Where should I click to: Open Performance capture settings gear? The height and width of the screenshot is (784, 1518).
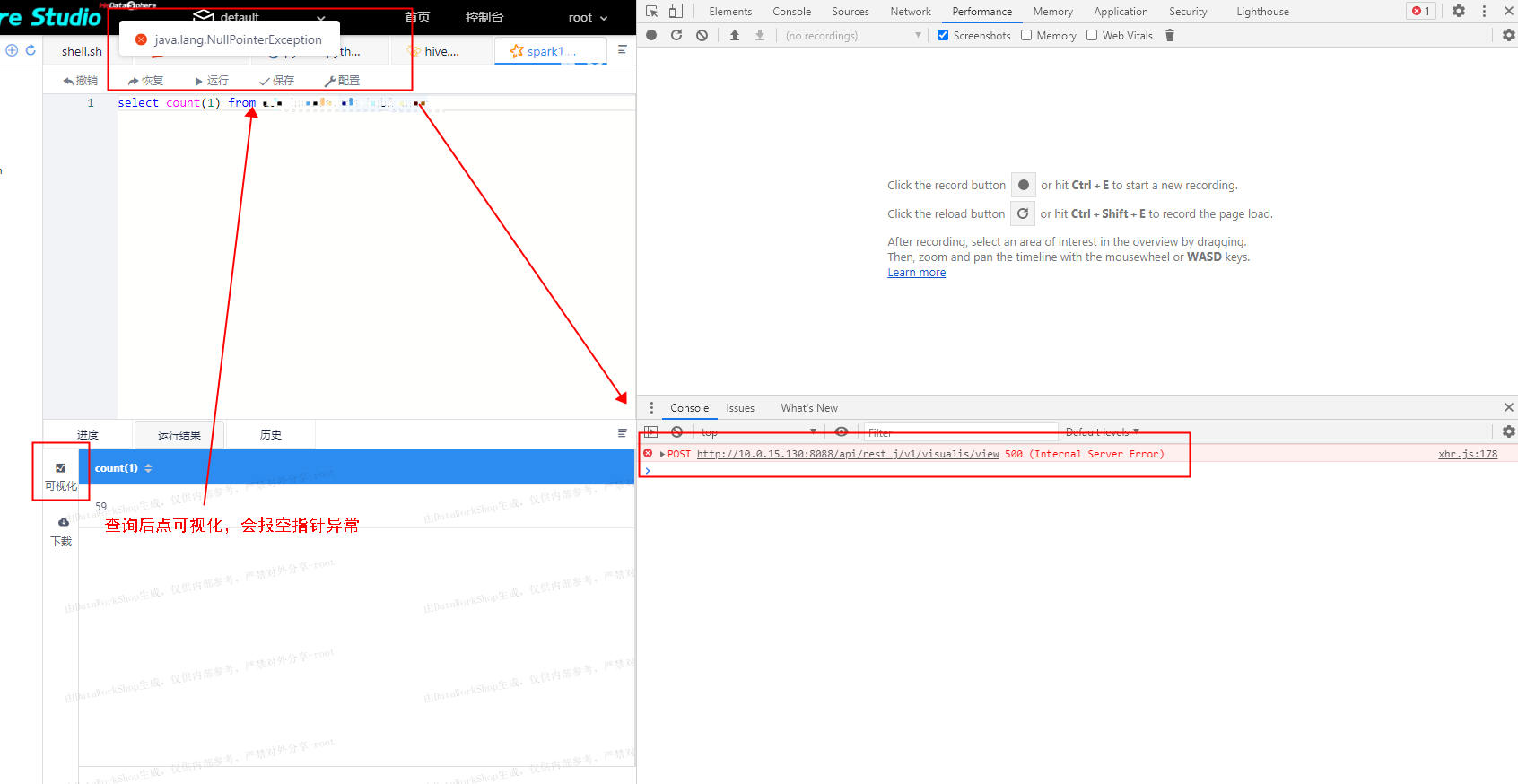pos(1508,35)
